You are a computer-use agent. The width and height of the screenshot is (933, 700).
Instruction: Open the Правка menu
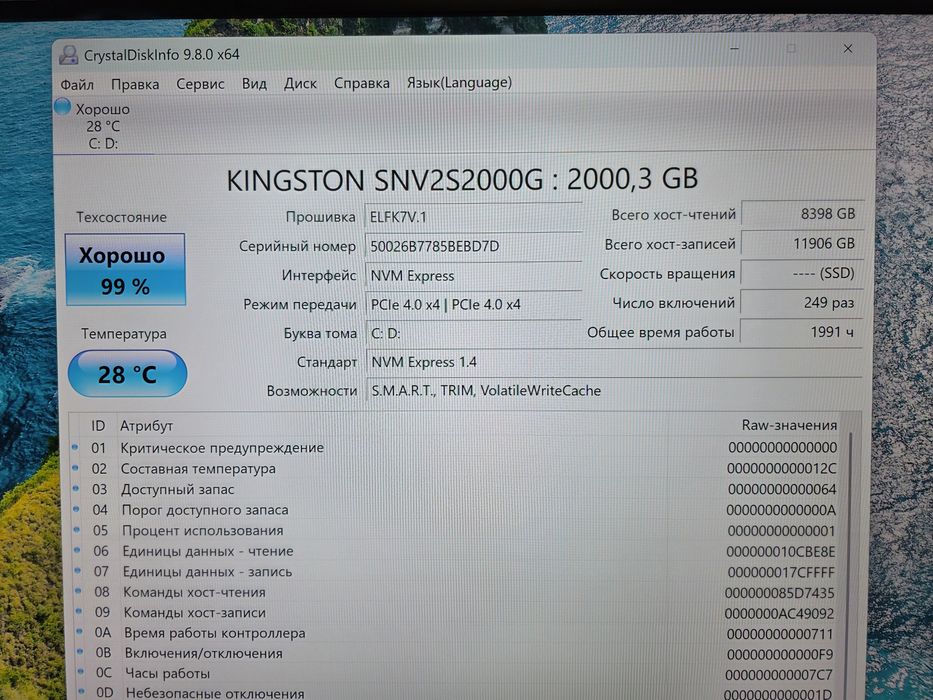[x=135, y=85]
